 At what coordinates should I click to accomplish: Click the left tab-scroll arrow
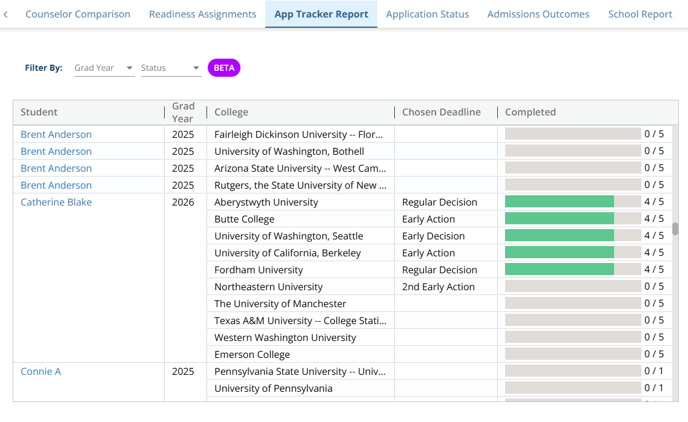(5, 14)
